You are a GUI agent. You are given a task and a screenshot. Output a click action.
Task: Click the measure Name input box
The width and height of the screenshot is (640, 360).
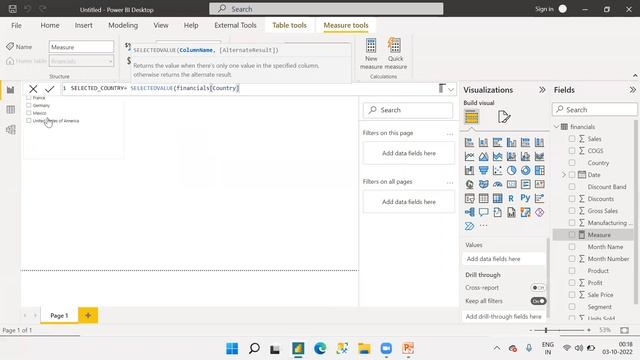point(82,47)
